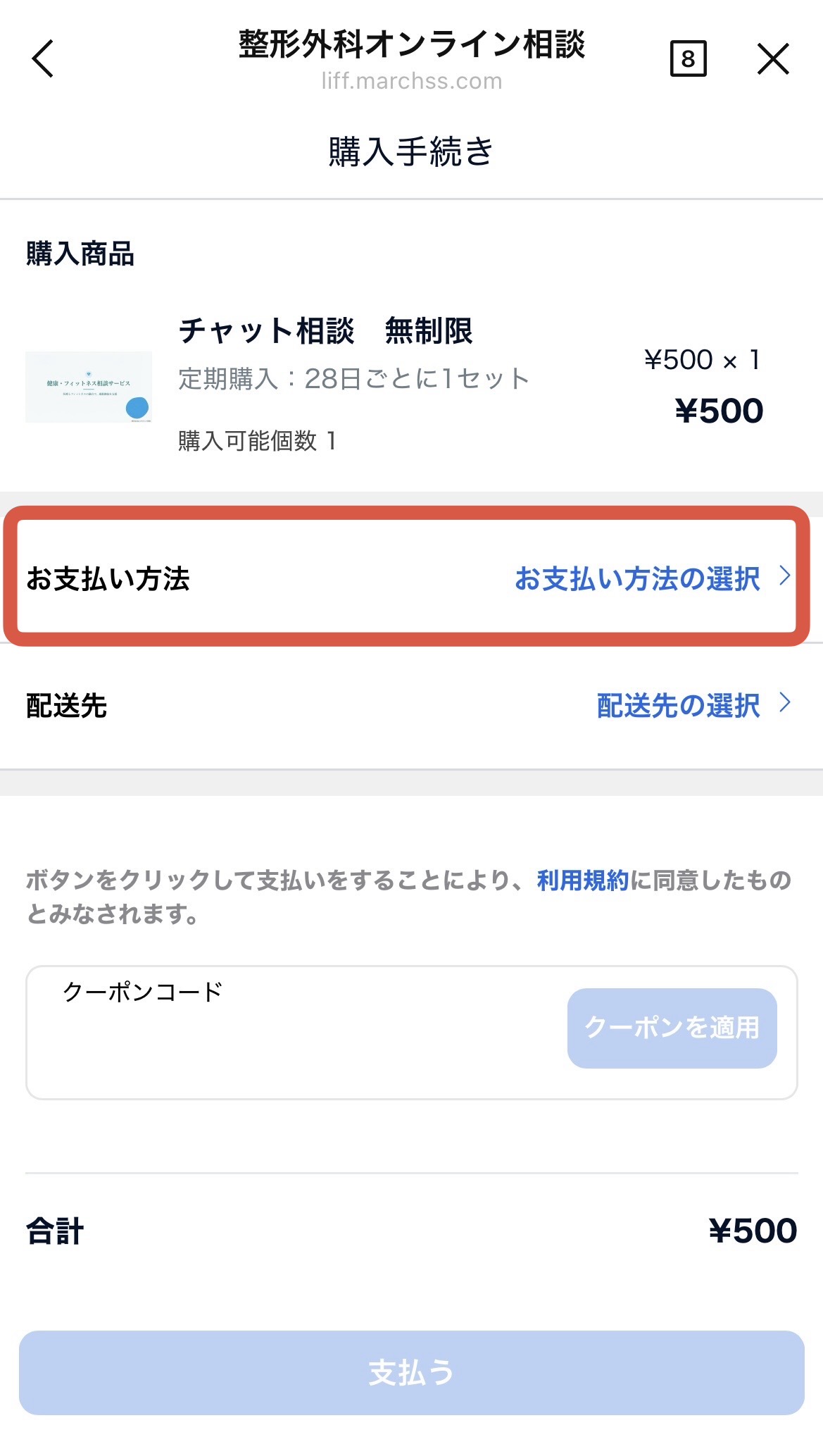Open the product thumbnail image
Screen dimensions: 823x1456
(89, 387)
